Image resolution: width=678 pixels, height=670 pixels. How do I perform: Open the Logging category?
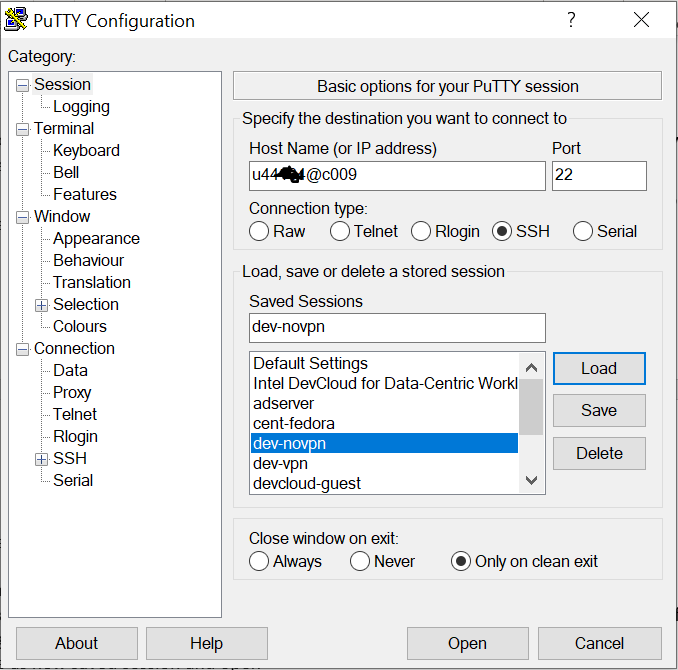(81, 107)
